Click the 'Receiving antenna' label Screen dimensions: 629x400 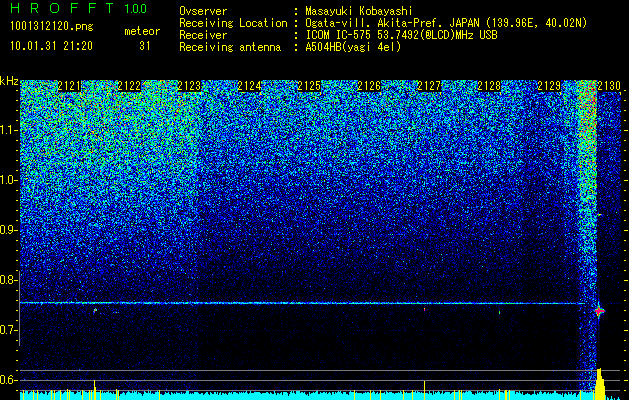[x=230, y=47]
